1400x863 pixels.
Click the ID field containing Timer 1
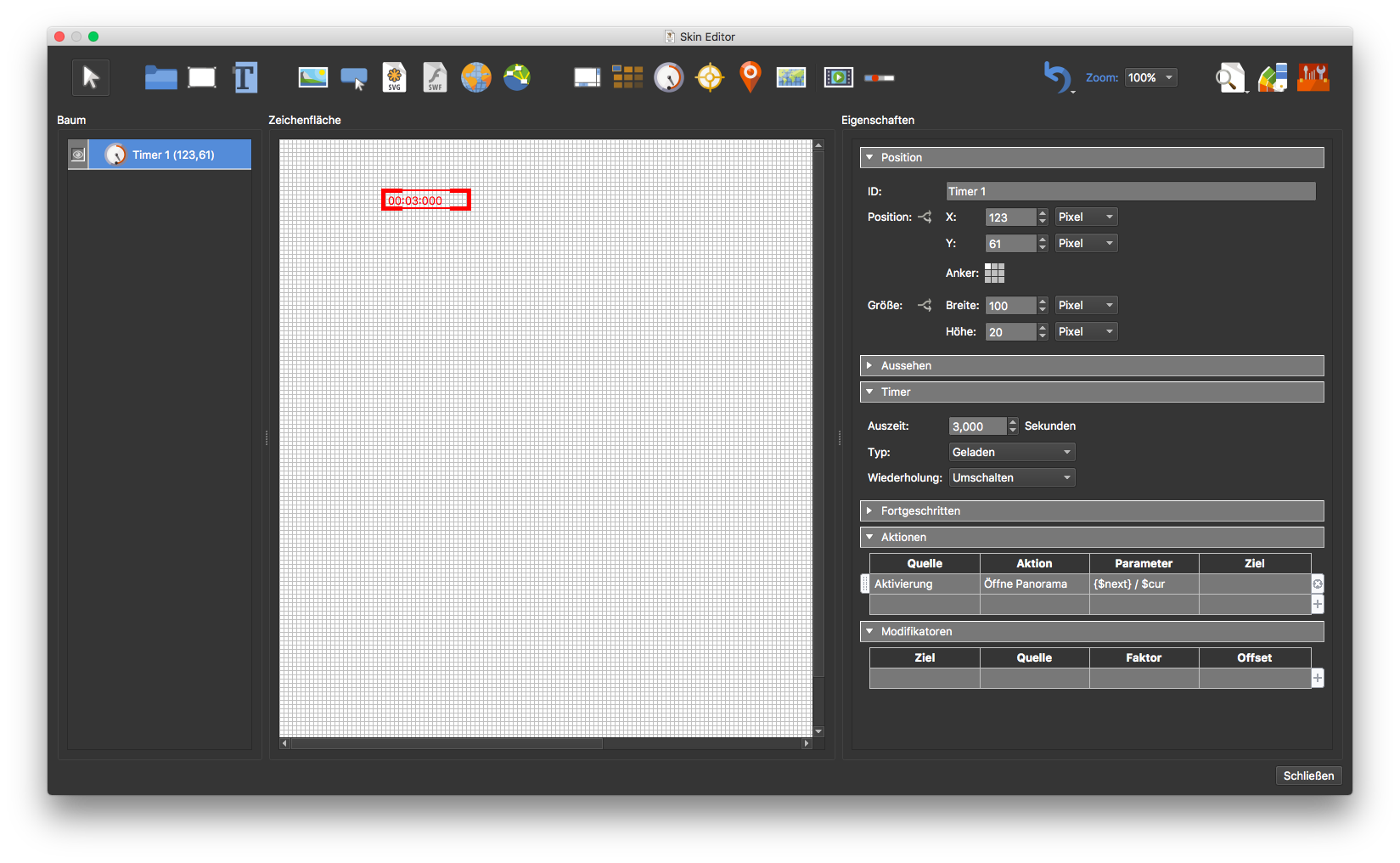tap(1131, 192)
